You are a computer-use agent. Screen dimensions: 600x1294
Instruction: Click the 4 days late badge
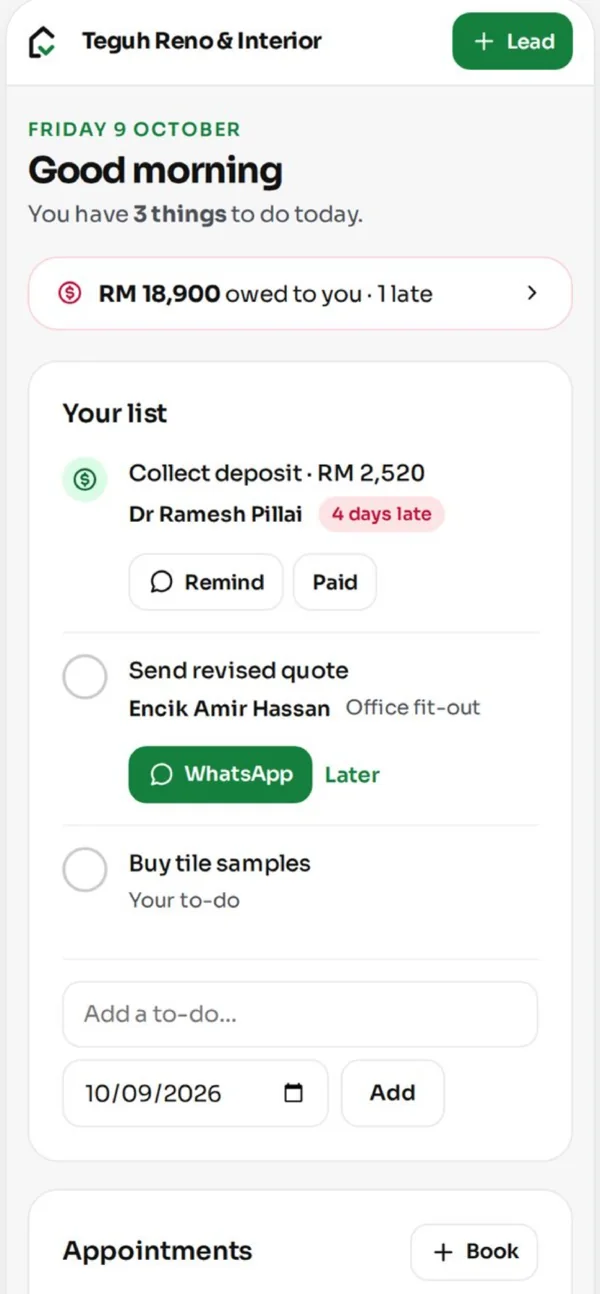[382, 515]
